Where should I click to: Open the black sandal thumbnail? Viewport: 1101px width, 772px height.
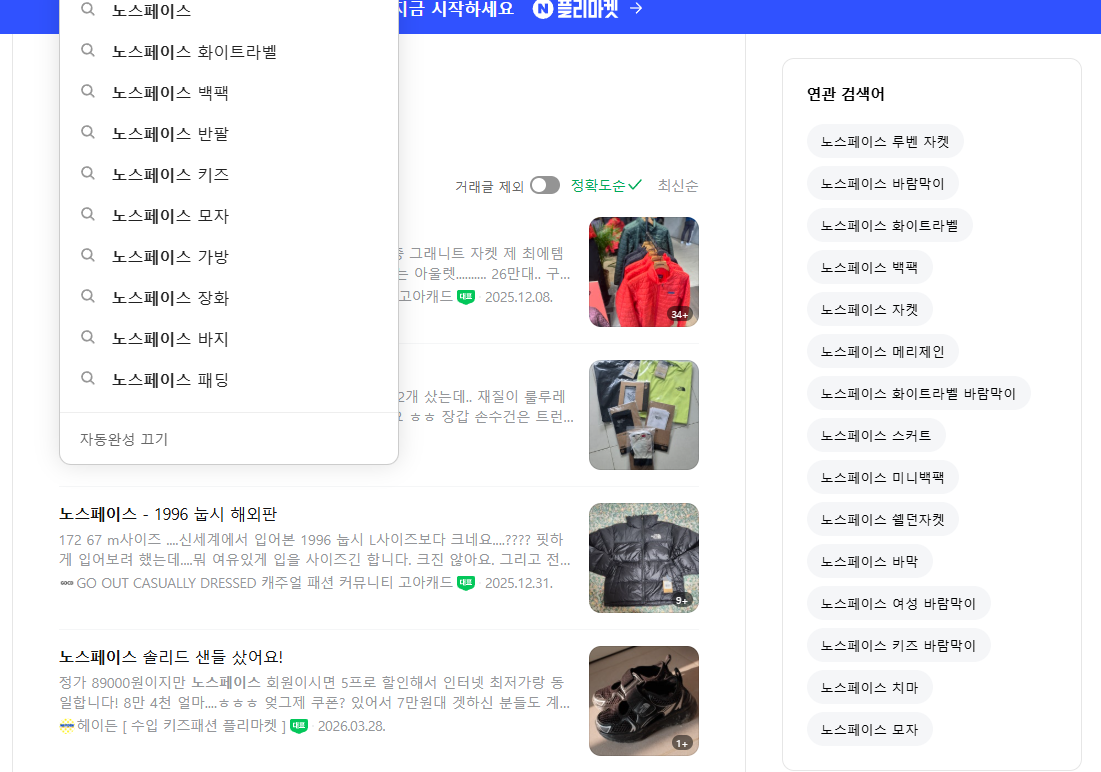point(644,701)
